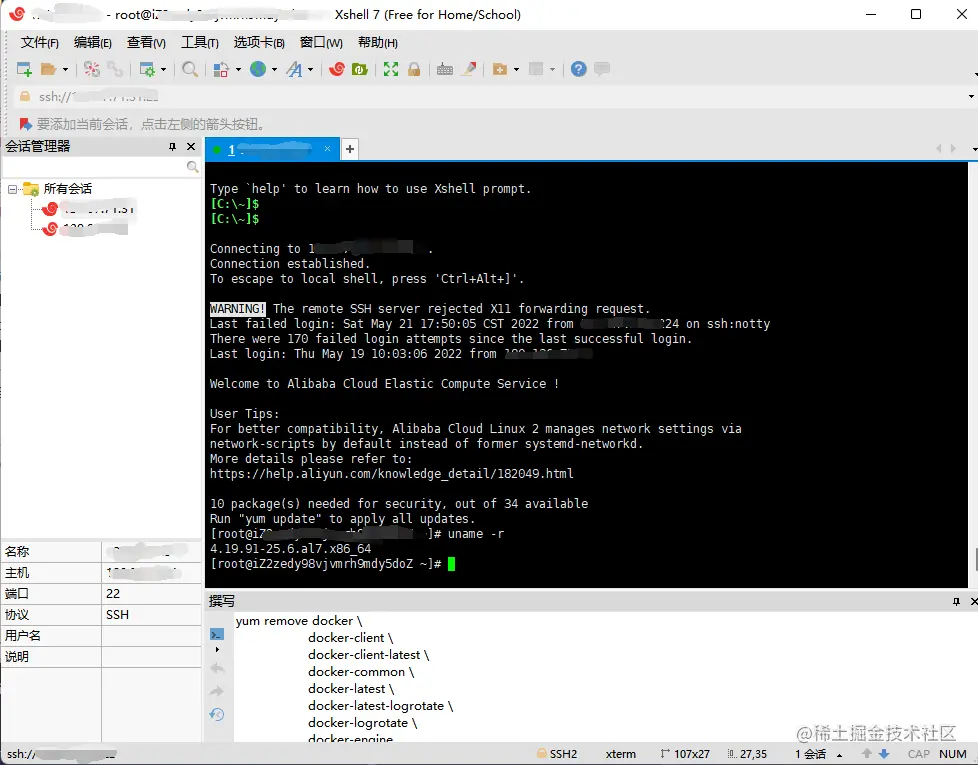Select the 所有会话 folder

tap(67, 189)
